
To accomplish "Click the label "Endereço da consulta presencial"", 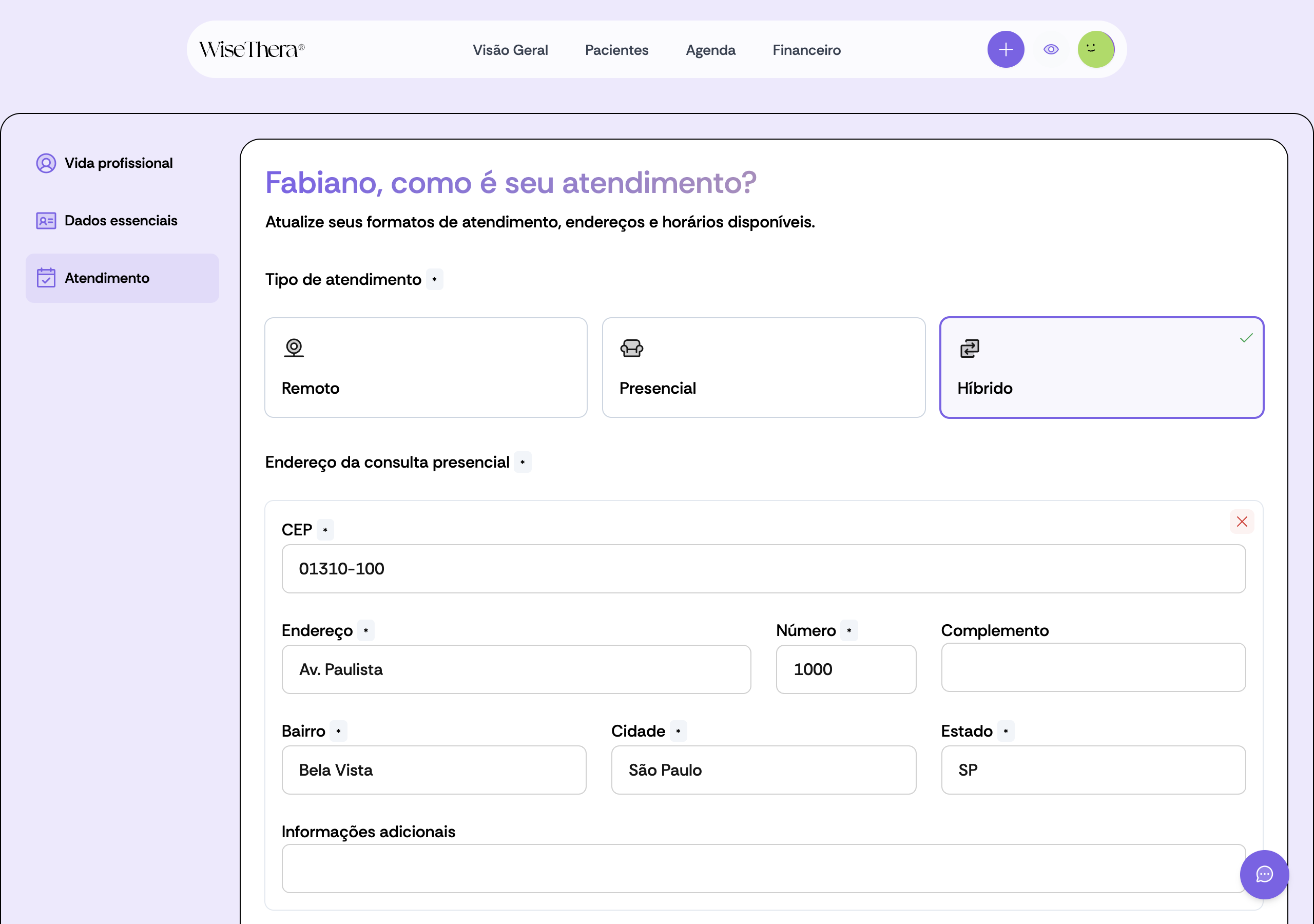I will pos(387,462).
